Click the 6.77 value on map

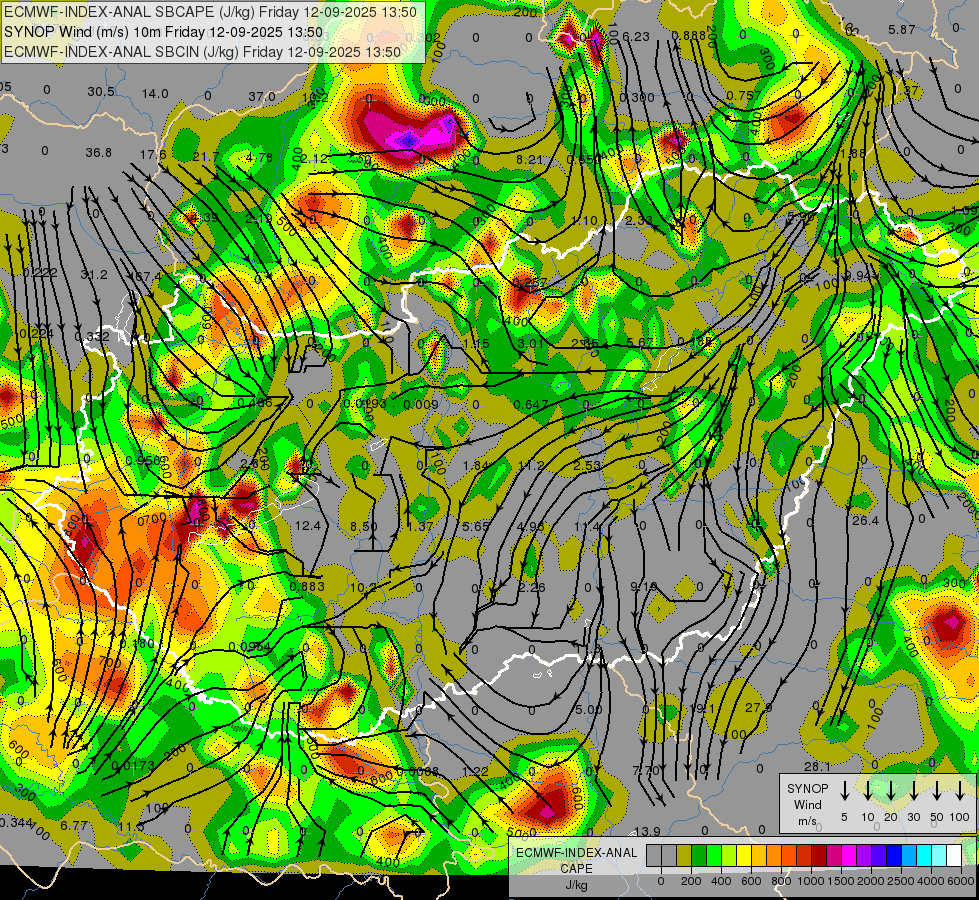[x=74, y=825]
